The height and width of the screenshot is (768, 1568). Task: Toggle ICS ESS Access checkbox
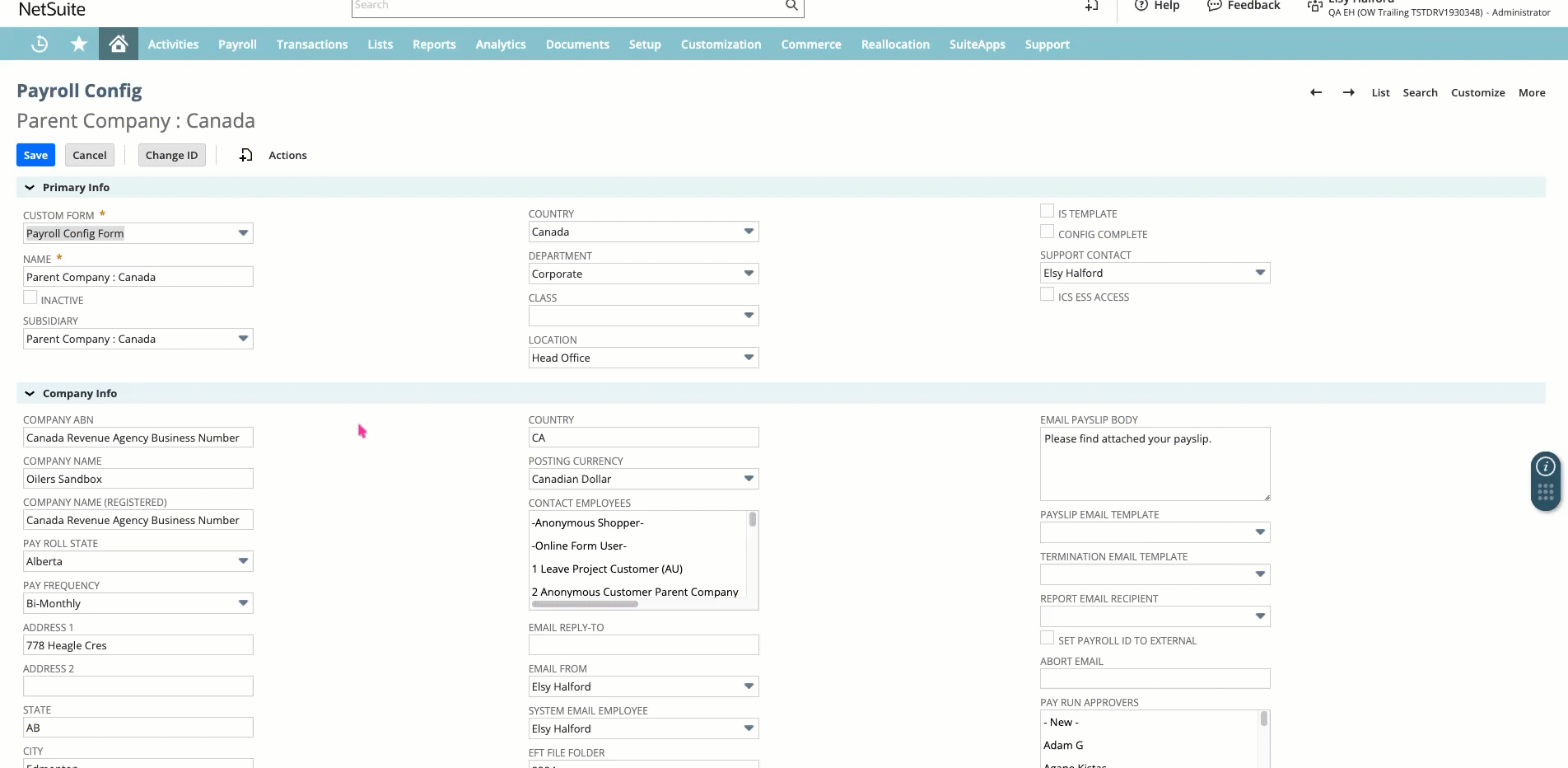pos(1048,294)
